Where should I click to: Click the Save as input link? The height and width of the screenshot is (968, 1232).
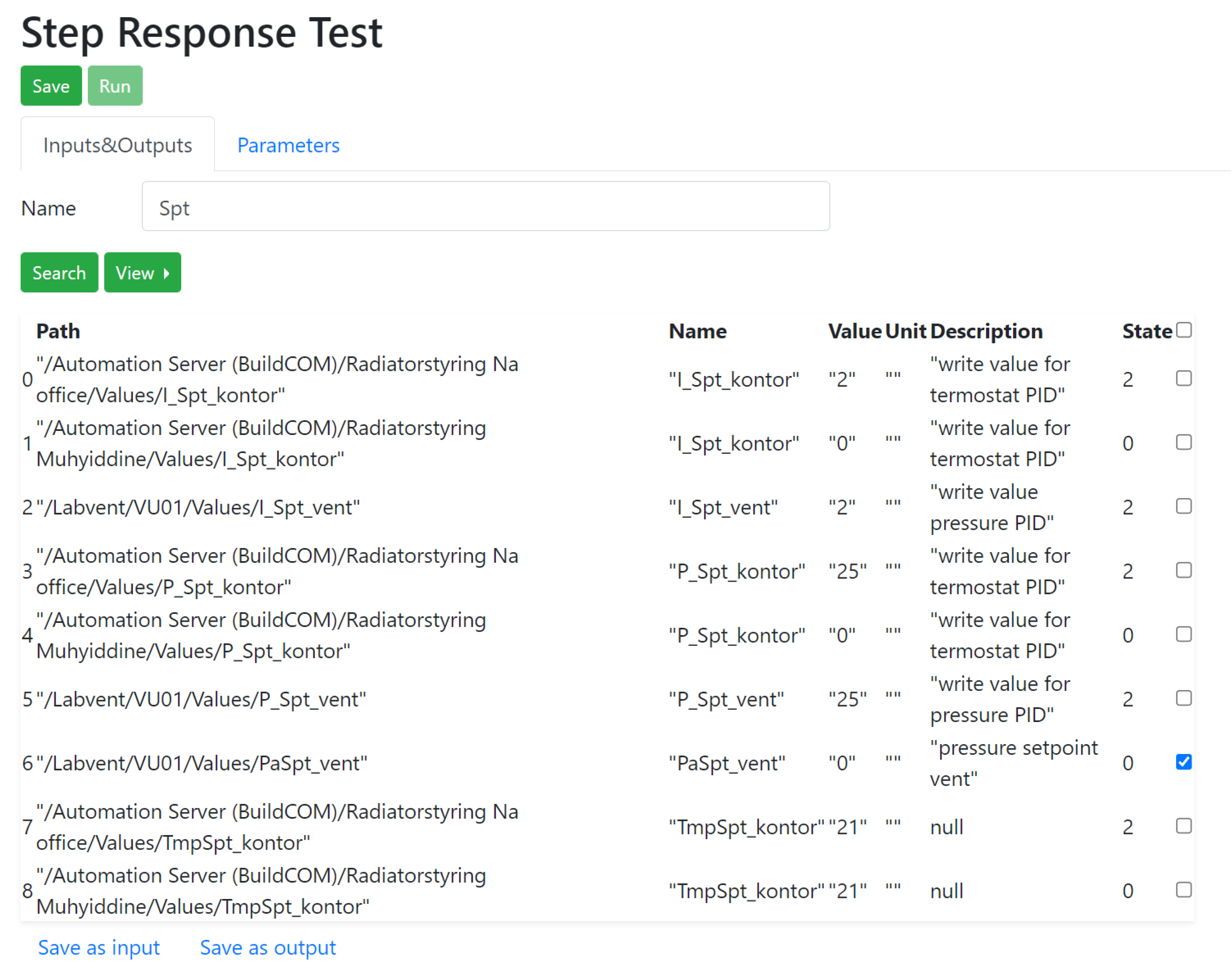[x=99, y=948]
